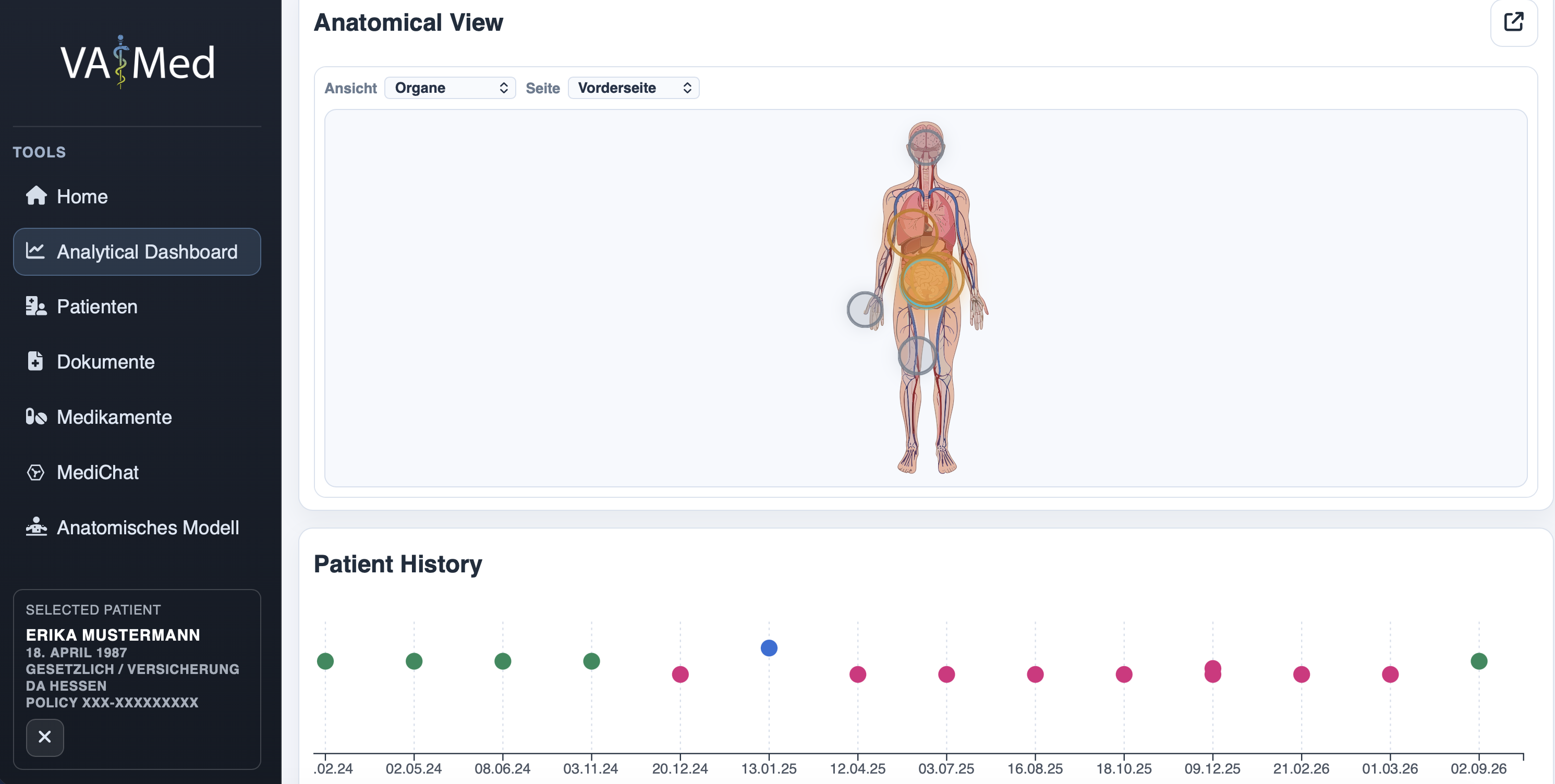1555x784 pixels.
Task: Click the MediChat icon
Action: 35,472
